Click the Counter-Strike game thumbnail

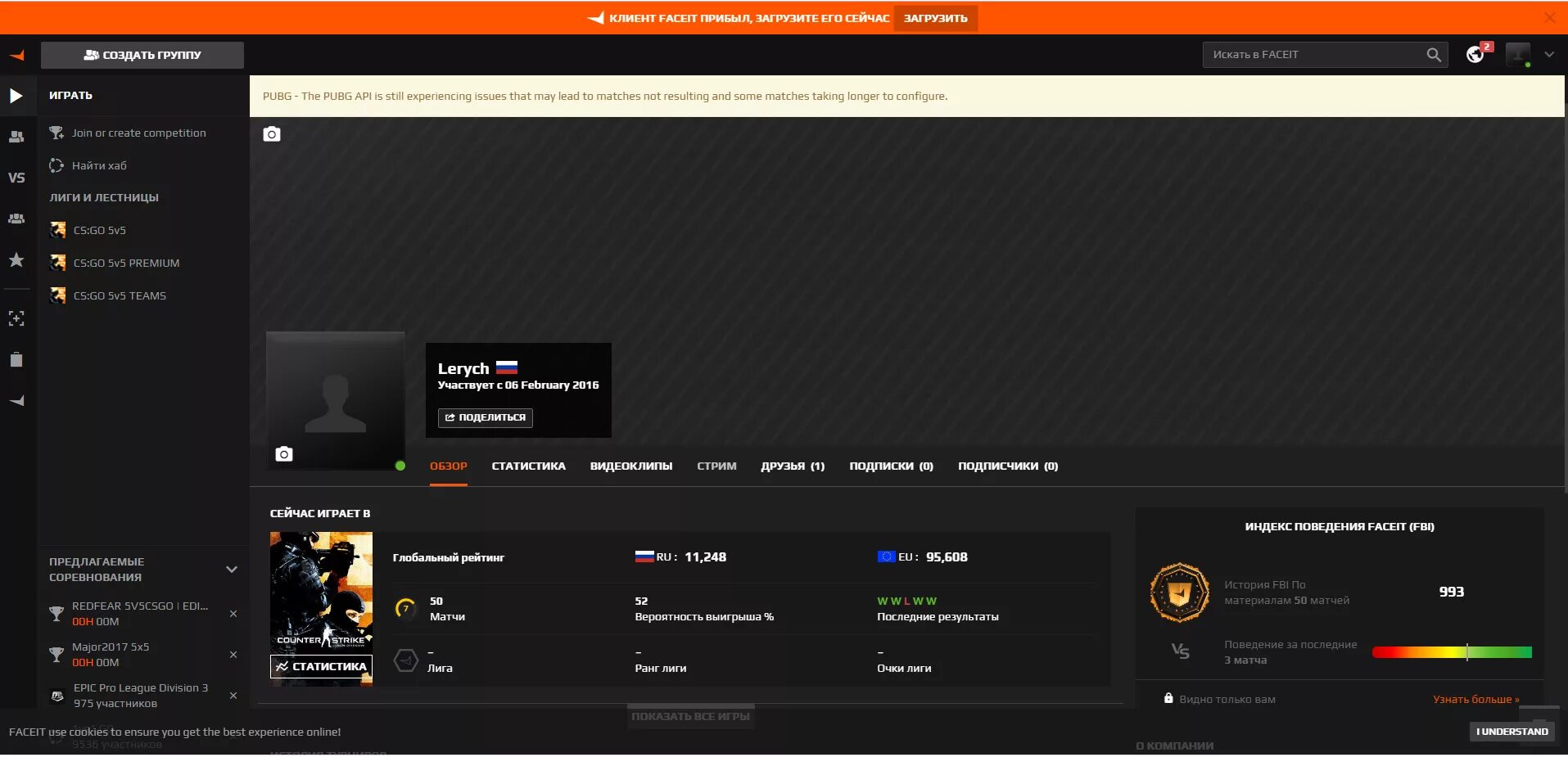pos(321,593)
